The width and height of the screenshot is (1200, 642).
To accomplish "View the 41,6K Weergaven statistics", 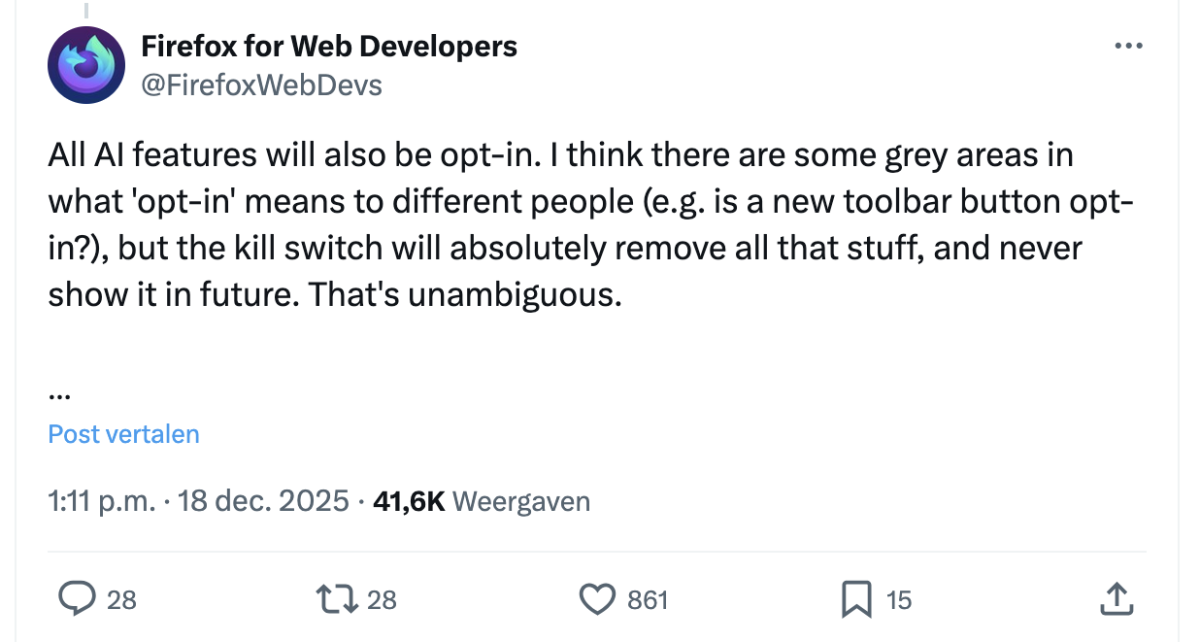I will (x=481, y=501).
